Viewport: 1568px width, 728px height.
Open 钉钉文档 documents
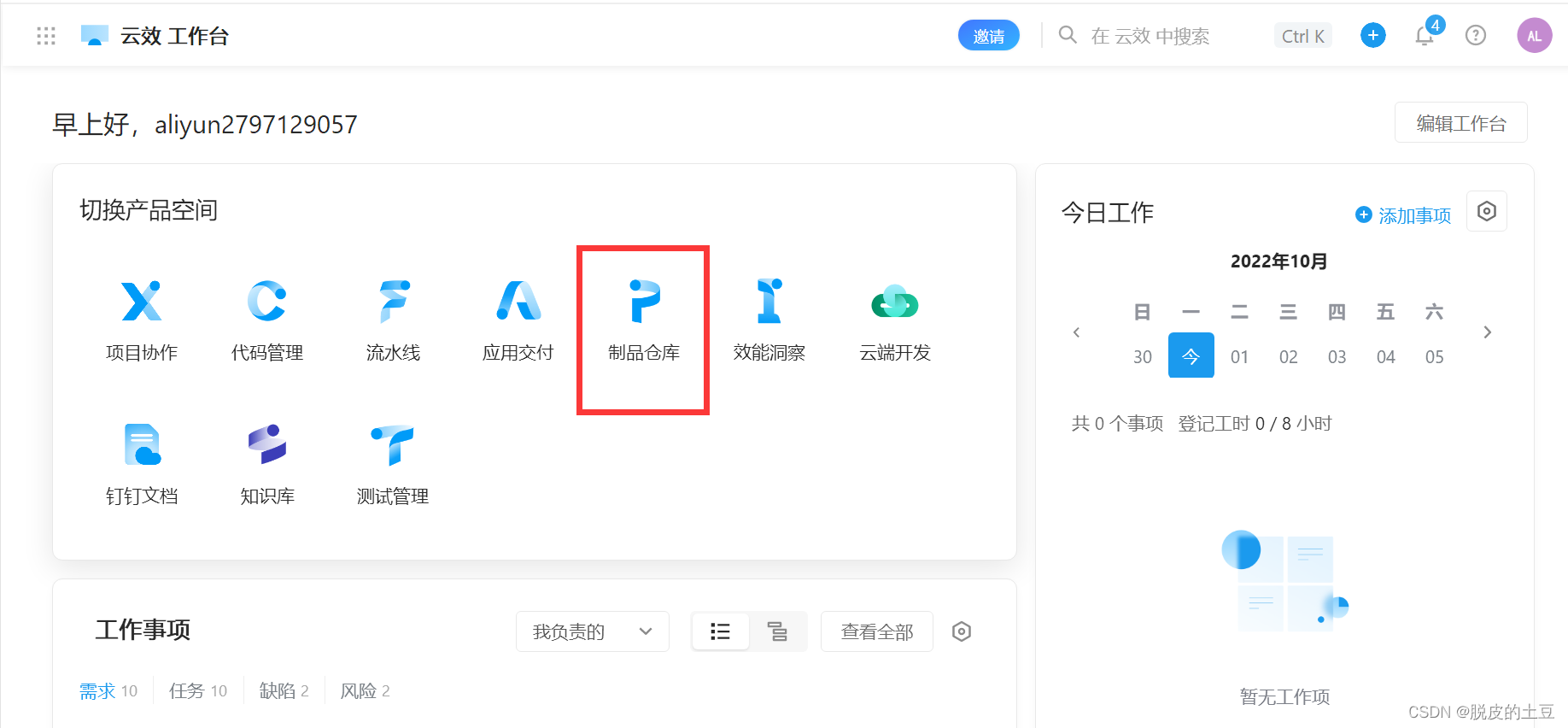coord(142,464)
